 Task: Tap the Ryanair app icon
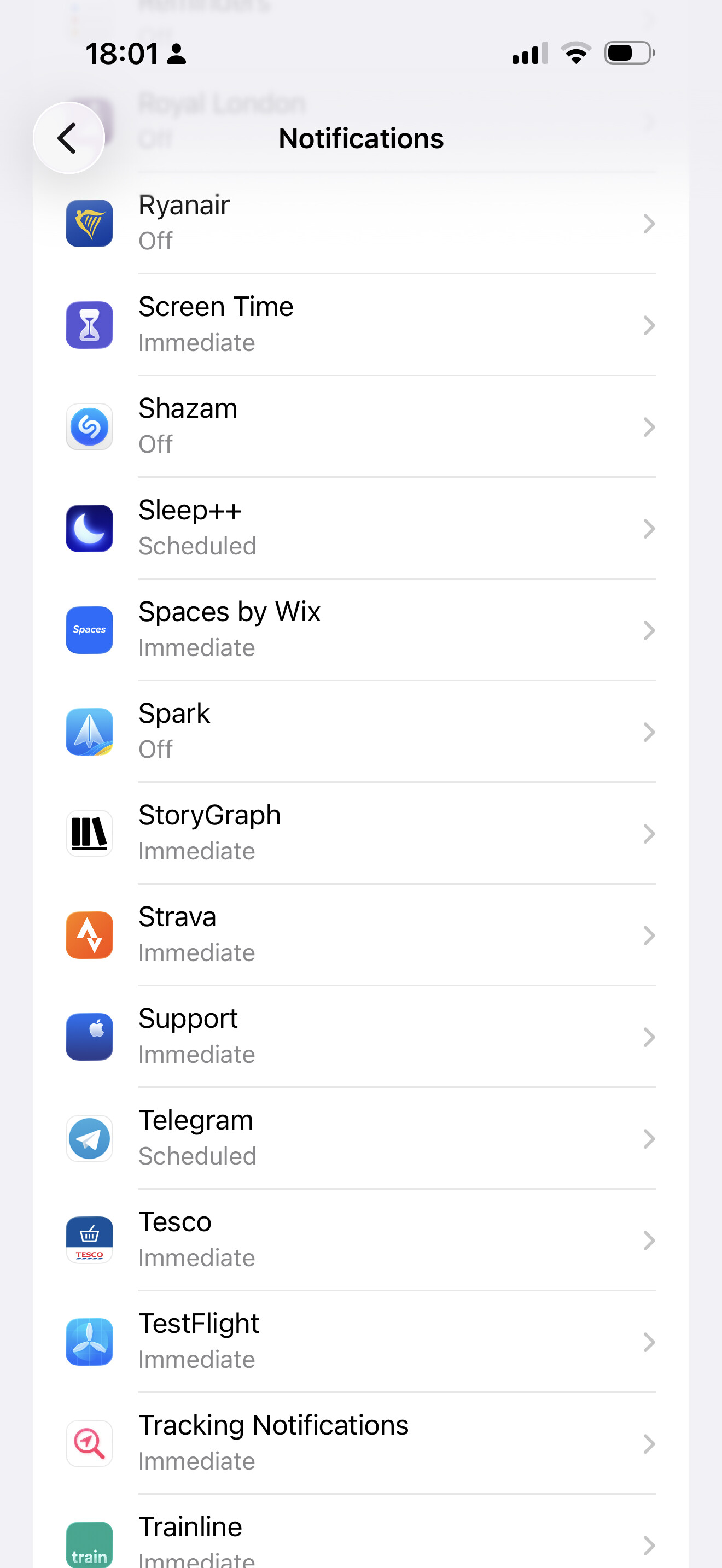90,224
